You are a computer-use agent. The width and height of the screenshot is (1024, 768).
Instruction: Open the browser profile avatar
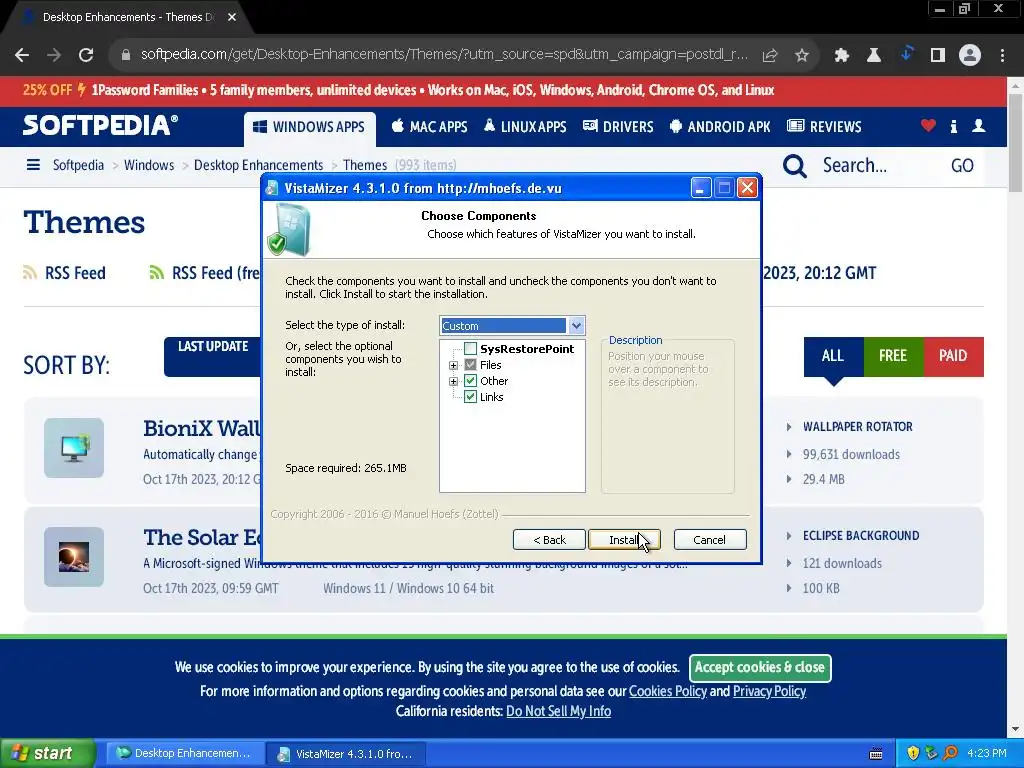tap(970, 55)
